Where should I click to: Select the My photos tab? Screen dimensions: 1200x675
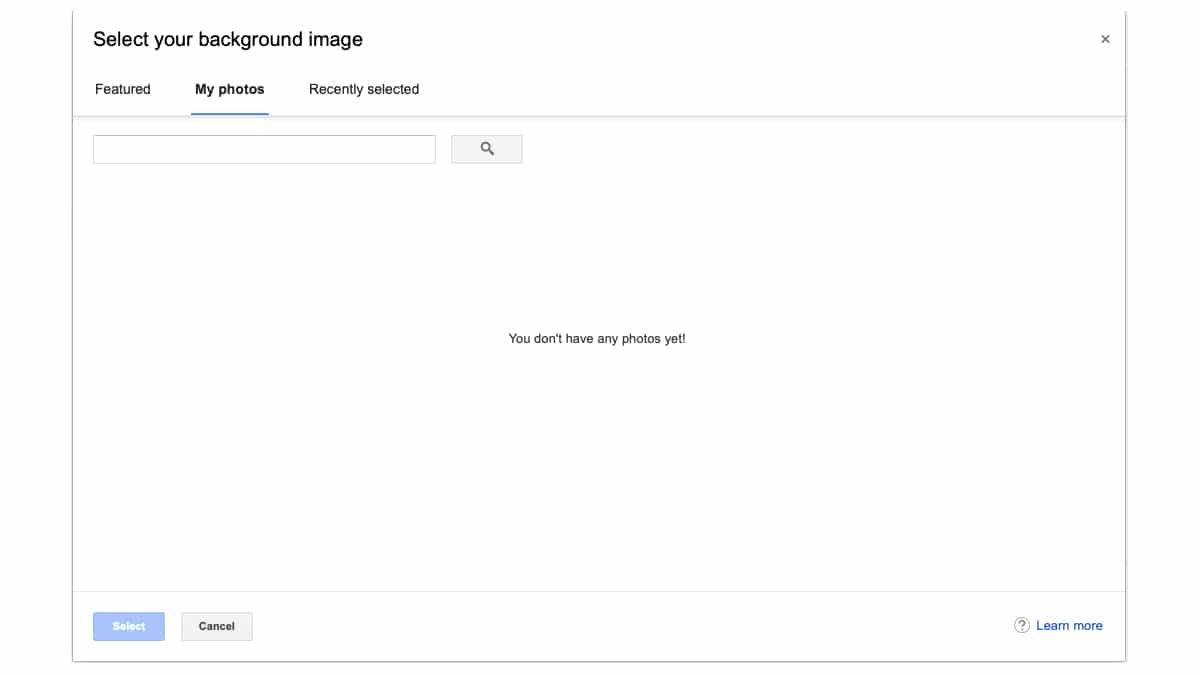pyautogui.click(x=229, y=89)
